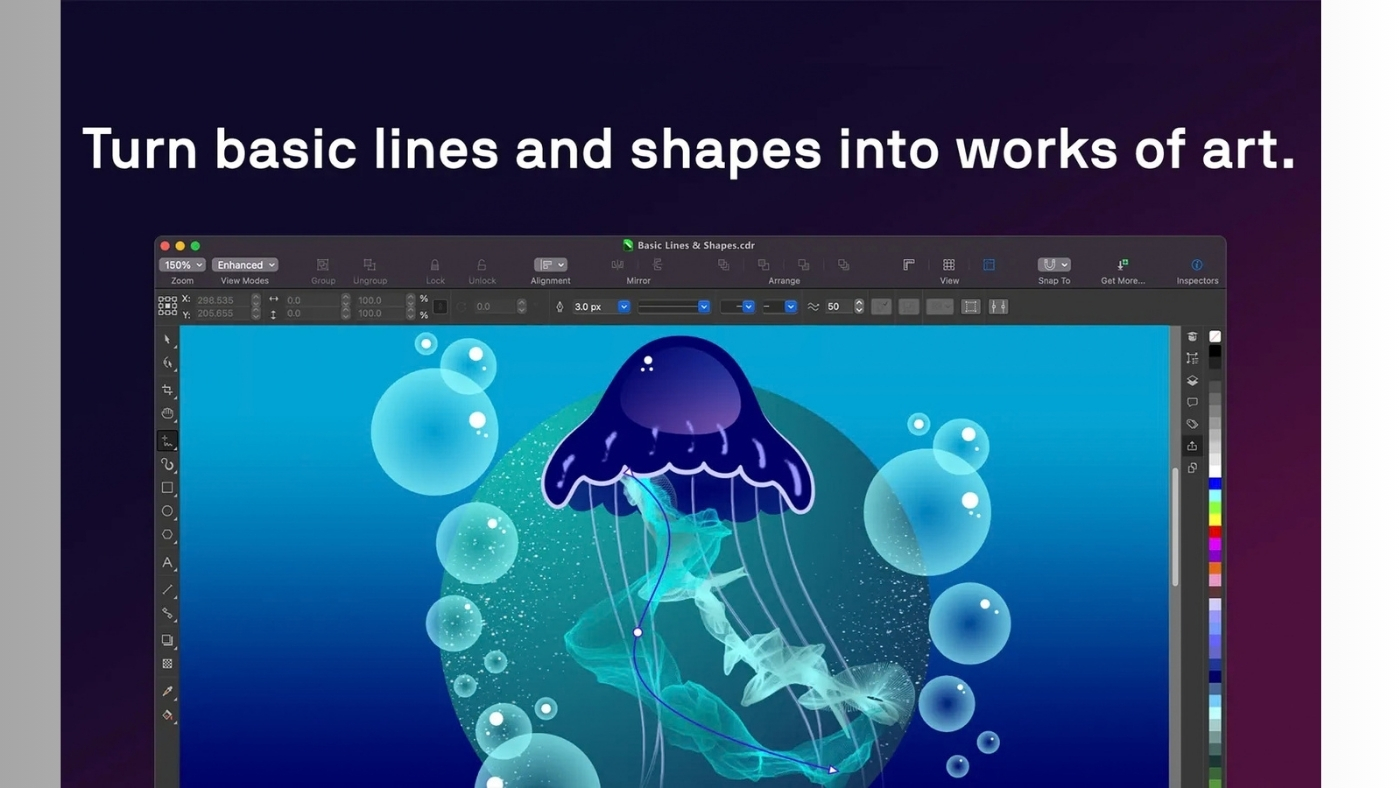Pick the blue swatch in palette
The height and width of the screenshot is (788, 1400).
tap(1215, 484)
